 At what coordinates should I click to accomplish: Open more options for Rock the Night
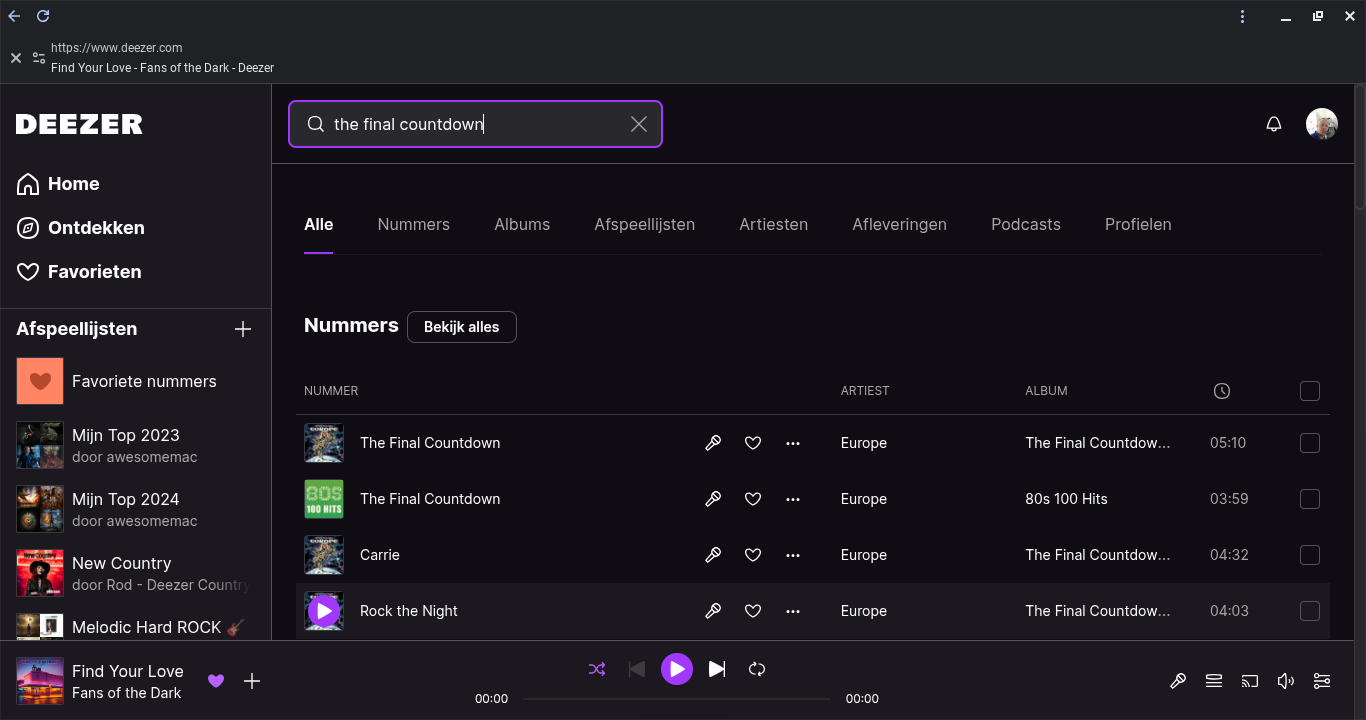(x=793, y=611)
